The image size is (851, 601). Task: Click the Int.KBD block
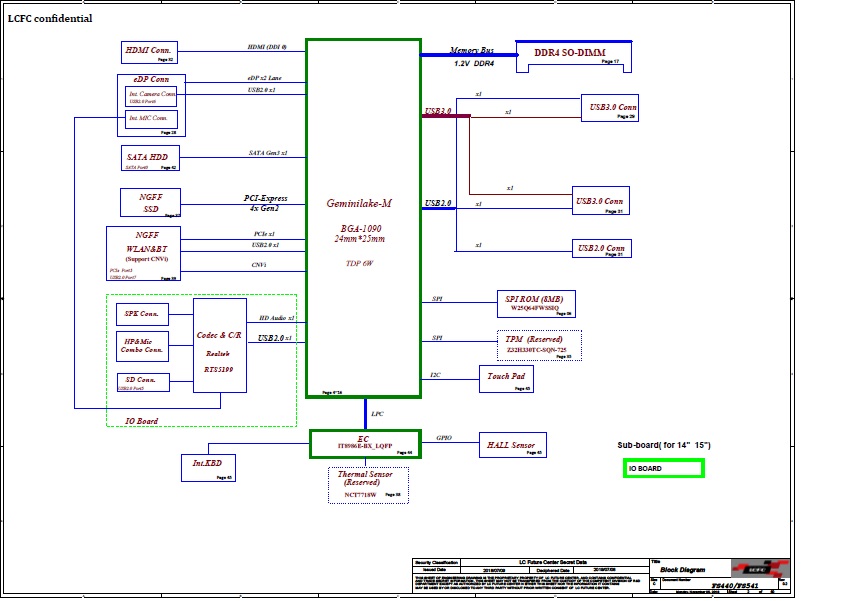click(x=208, y=468)
